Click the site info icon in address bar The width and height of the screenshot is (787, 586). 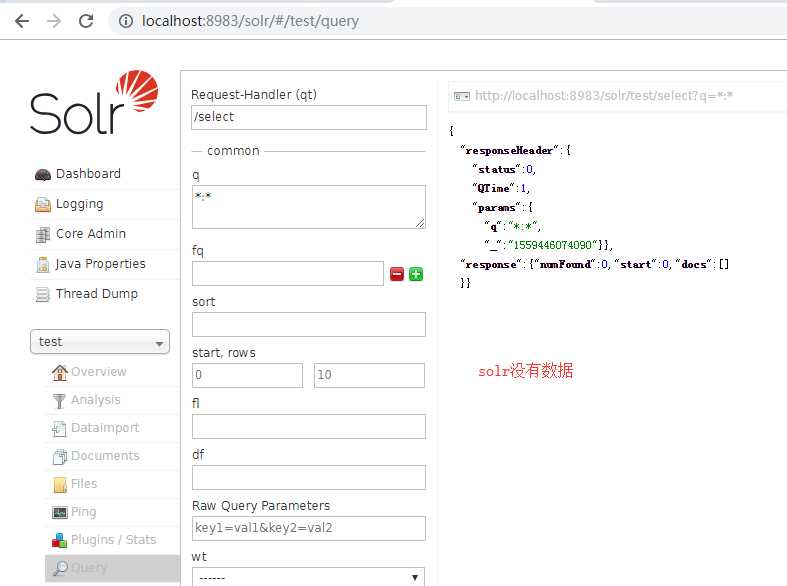click(x=125, y=21)
